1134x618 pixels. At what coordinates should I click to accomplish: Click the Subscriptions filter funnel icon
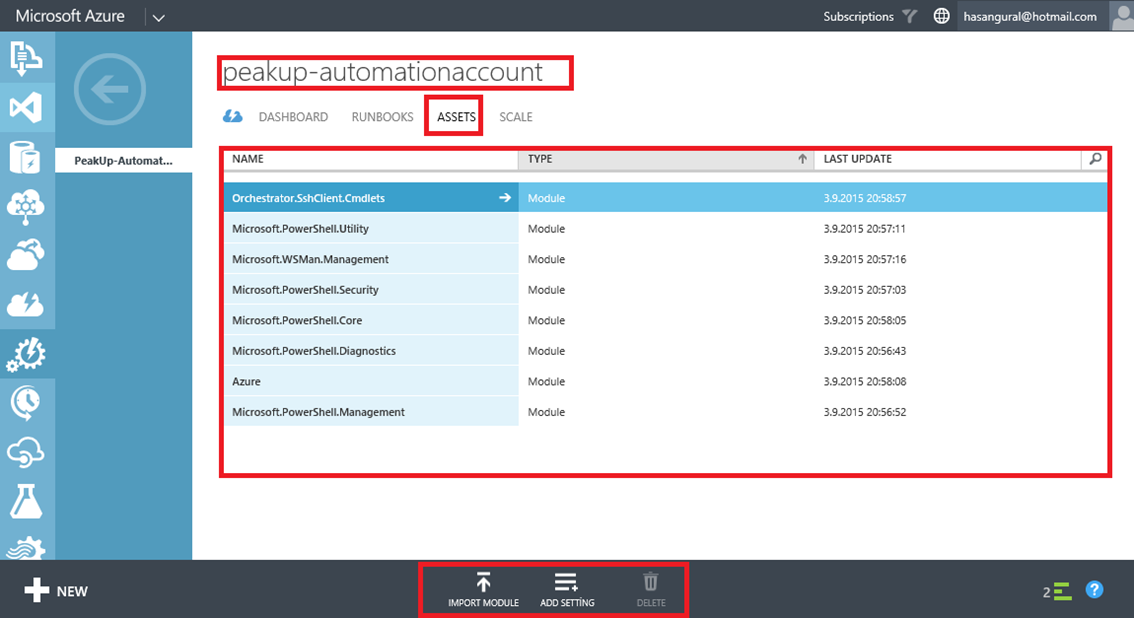click(910, 16)
